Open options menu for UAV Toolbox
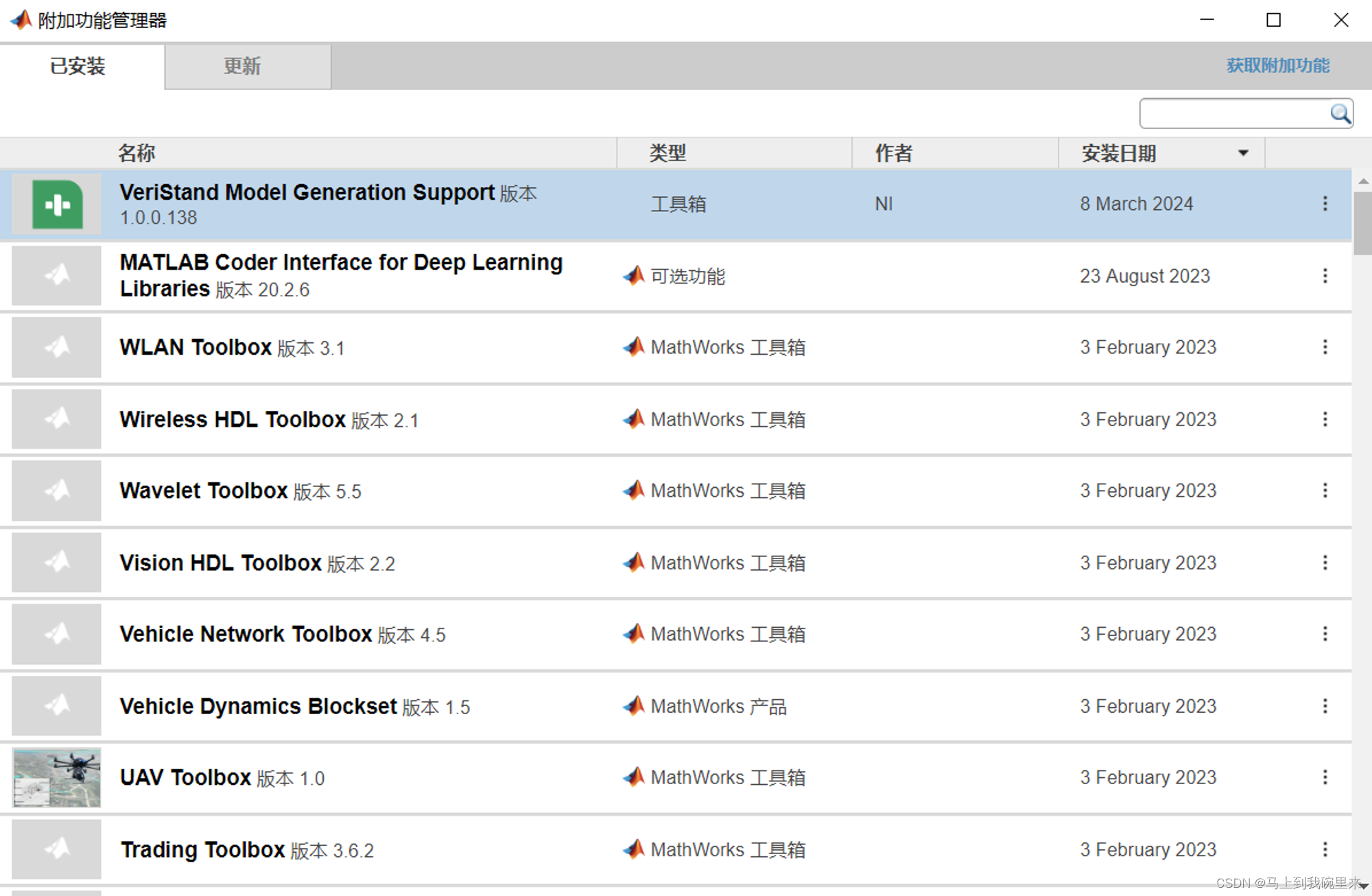 pos(1325,777)
